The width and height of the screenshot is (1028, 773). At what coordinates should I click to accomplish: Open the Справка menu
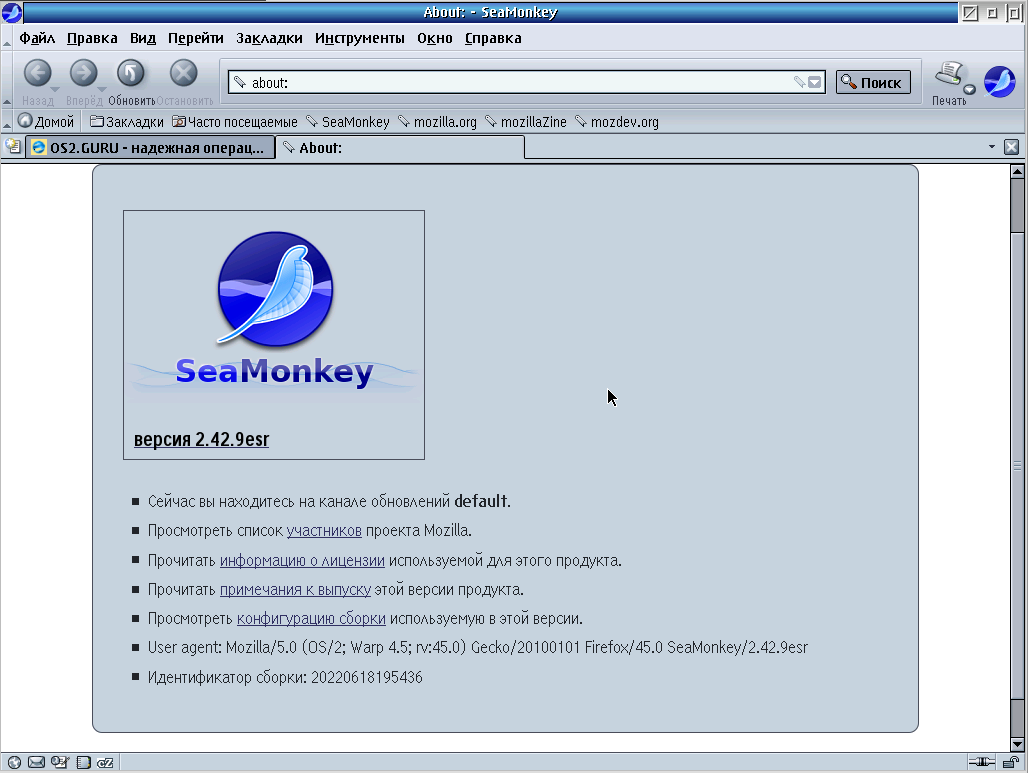click(x=493, y=39)
